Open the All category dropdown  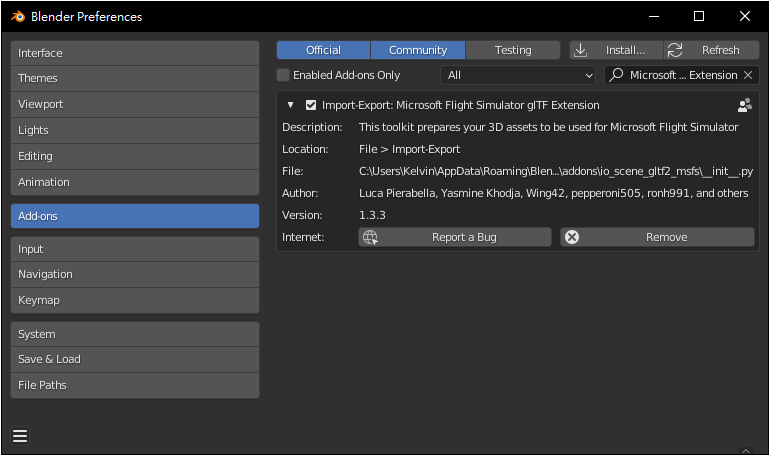[x=518, y=75]
